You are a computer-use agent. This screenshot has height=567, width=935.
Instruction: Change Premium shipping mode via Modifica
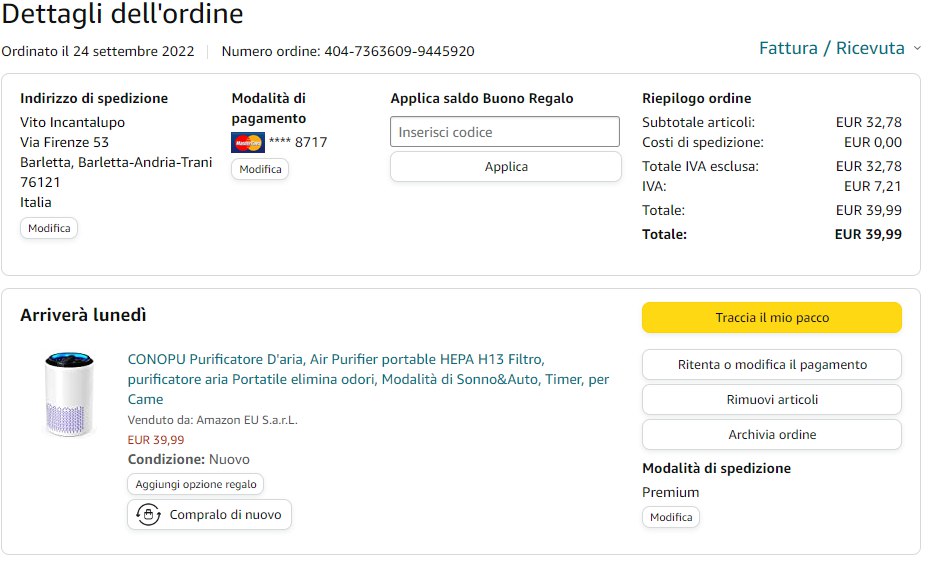(x=670, y=517)
